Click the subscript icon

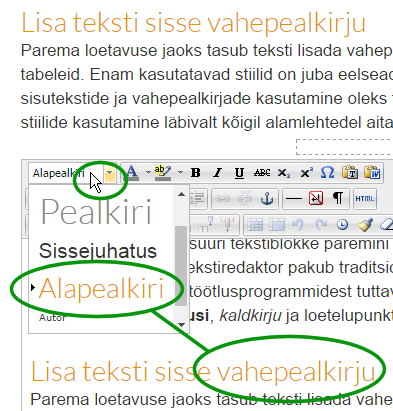click(284, 173)
